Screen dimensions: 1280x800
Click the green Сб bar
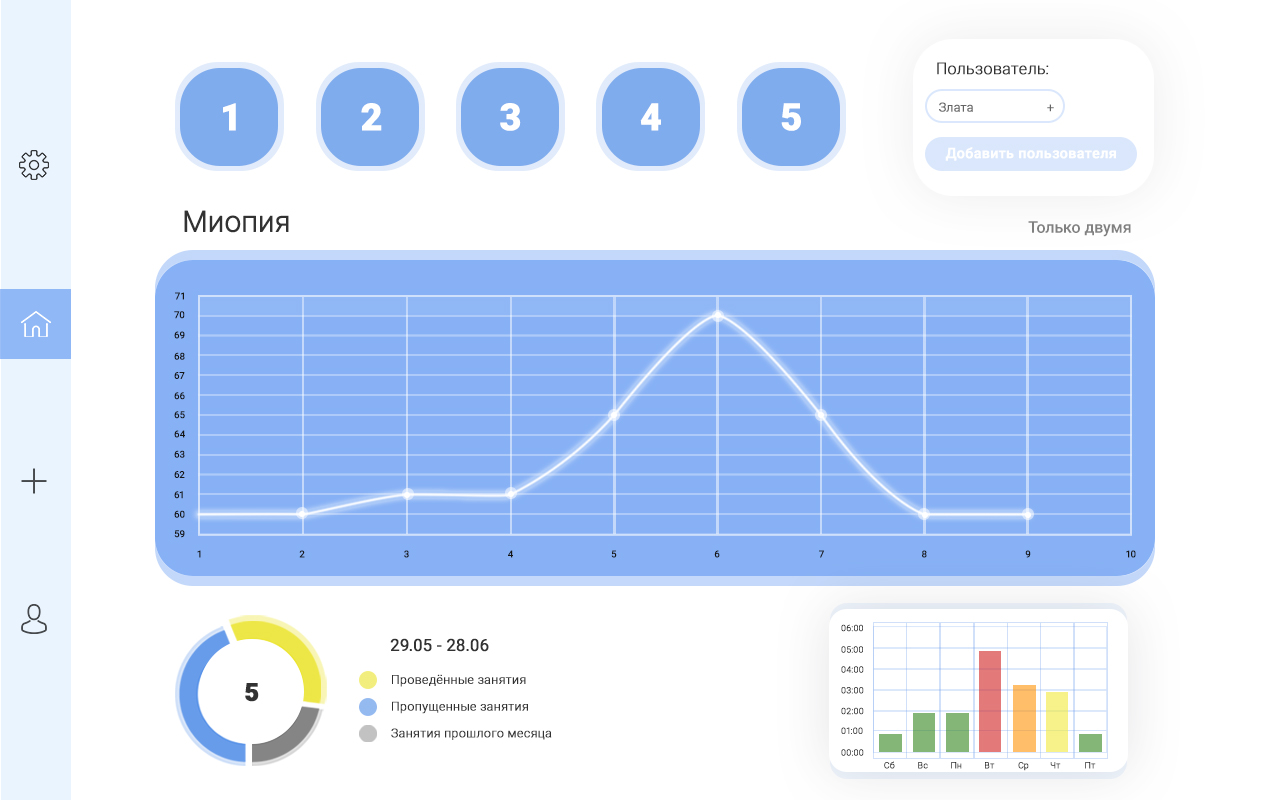pyautogui.click(x=890, y=743)
